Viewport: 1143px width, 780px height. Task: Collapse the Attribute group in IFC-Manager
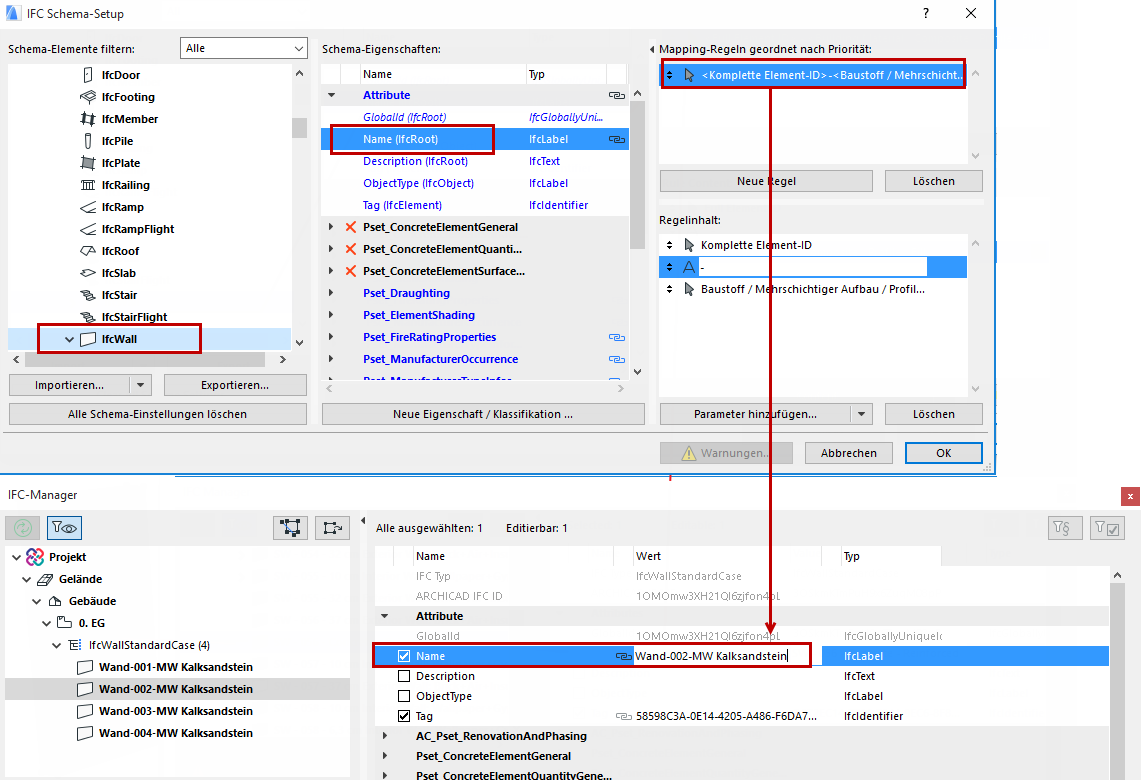386,616
